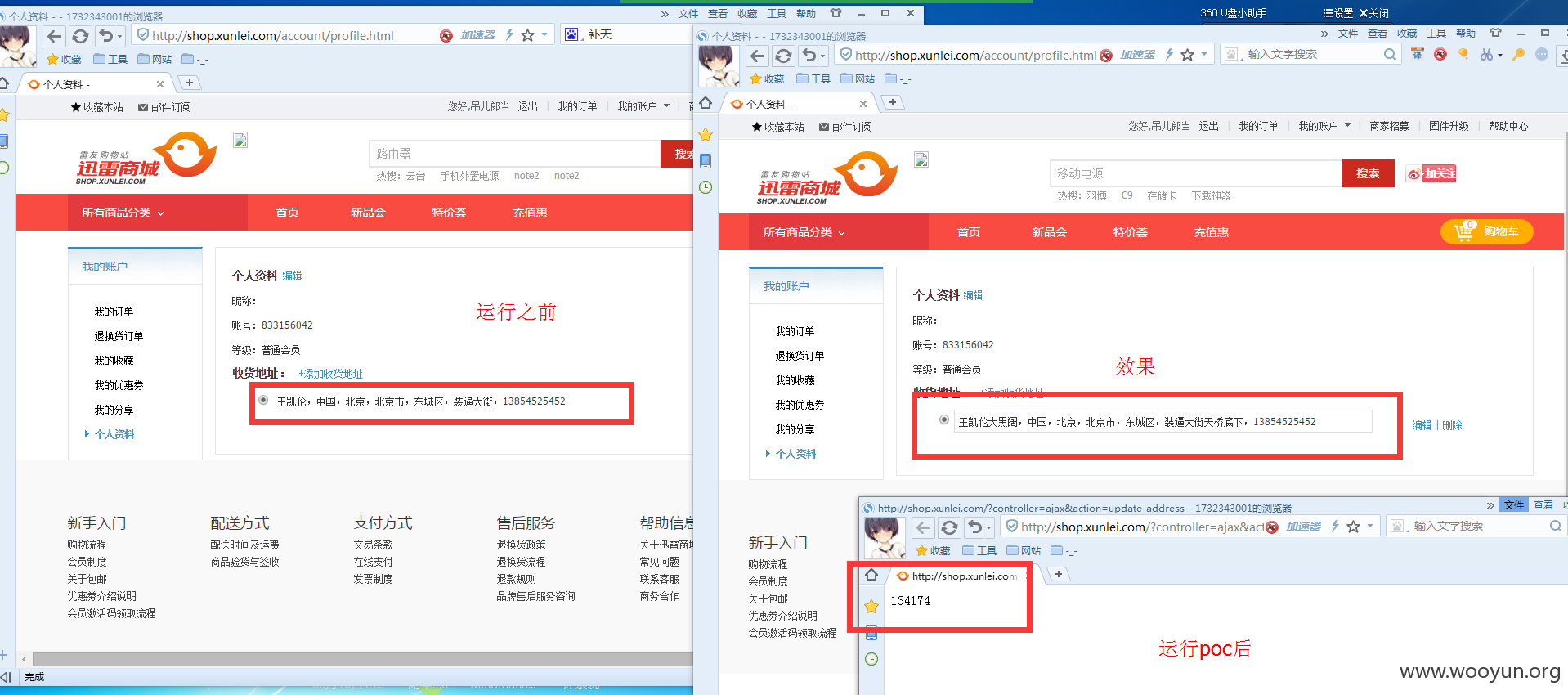Open 文件 menu in right browser window
This screenshot has width=1568, height=695.
(x=1348, y=34)
